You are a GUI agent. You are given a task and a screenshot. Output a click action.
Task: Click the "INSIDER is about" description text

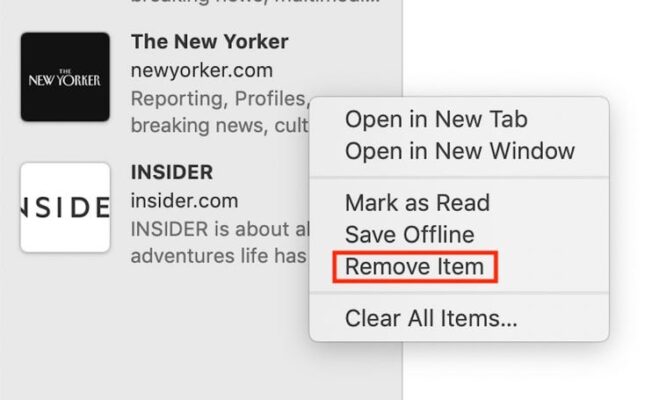click(x=220, y=229)
